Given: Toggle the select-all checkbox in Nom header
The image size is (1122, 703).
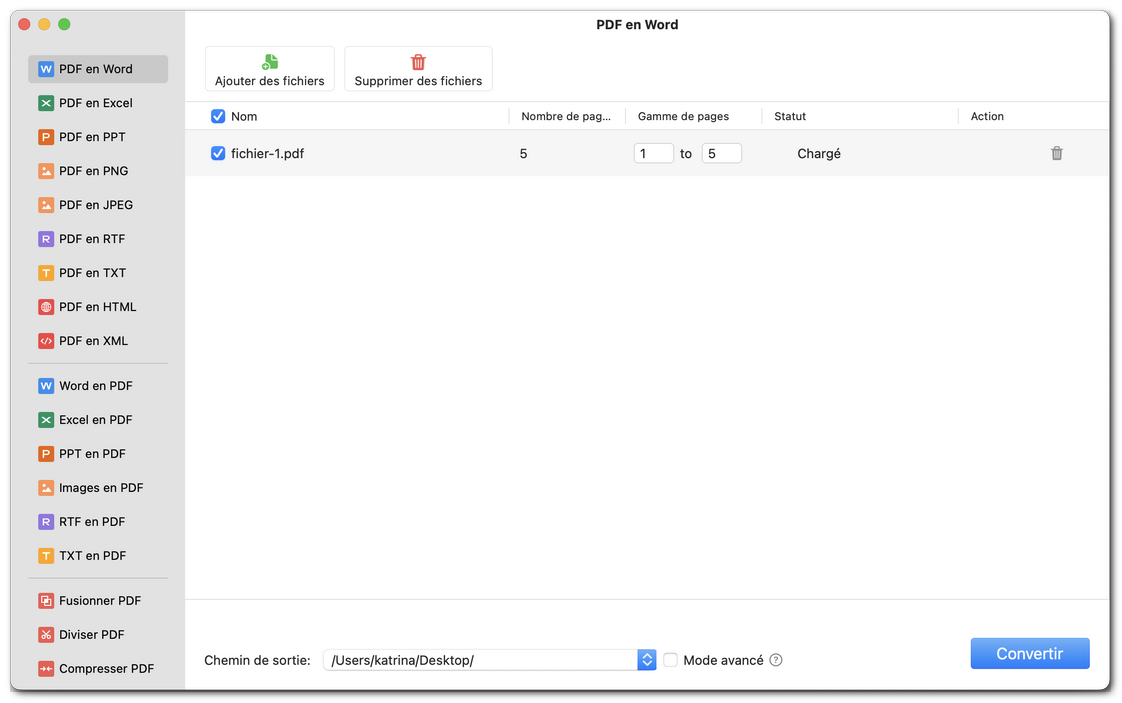Looking at the screenshot, I should [217, 116].
